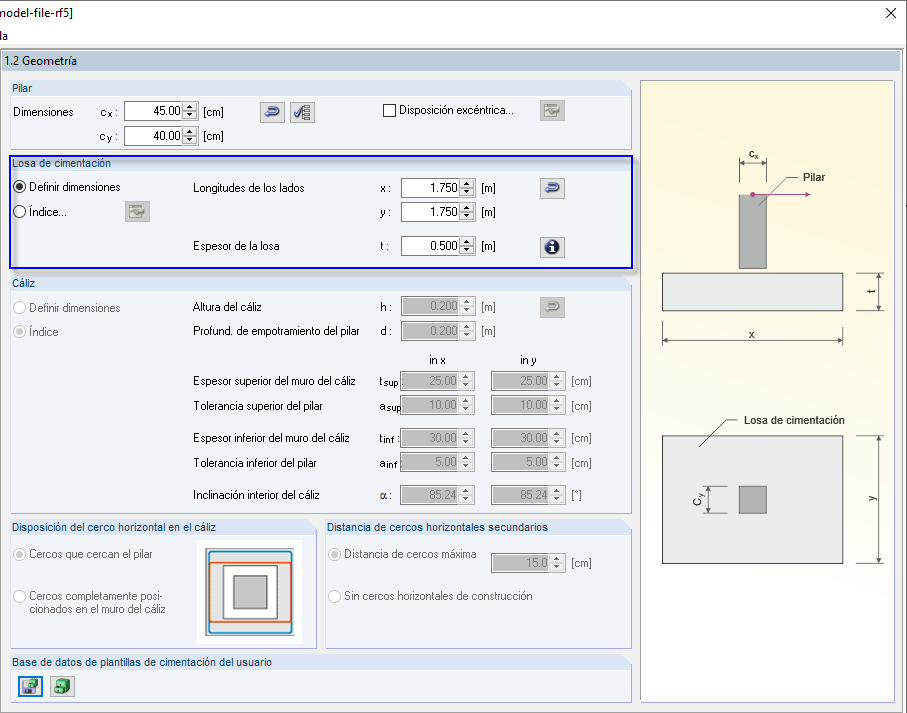Click Distancia de cercos horizontales secundarios heading

tap(437, 527)
